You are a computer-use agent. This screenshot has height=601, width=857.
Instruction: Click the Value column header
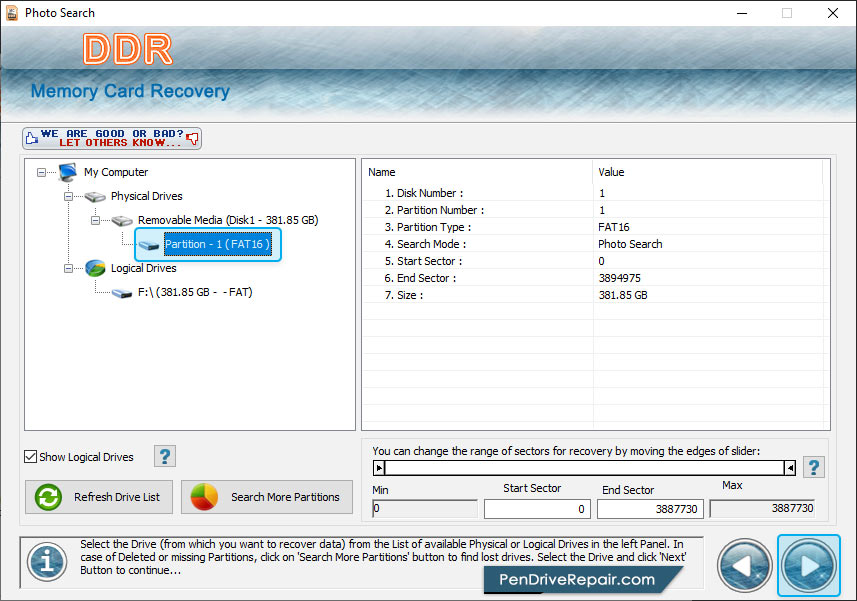(x=707, y=172)
